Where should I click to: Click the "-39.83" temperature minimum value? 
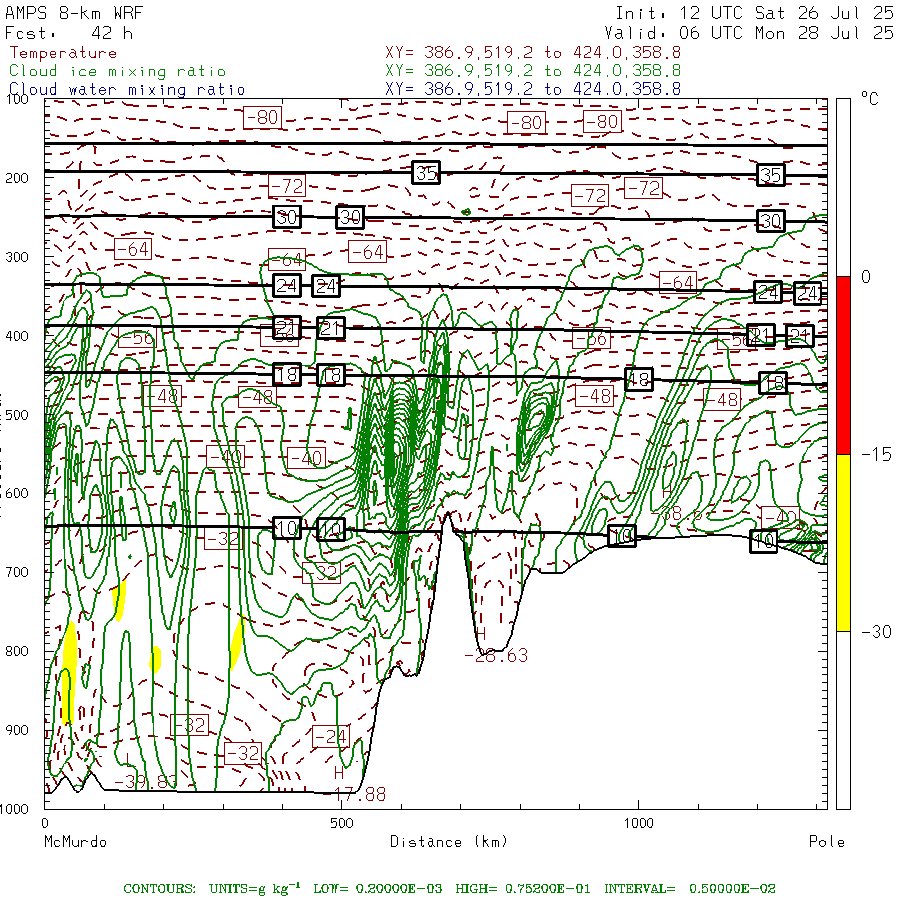(x=146, y=782)
